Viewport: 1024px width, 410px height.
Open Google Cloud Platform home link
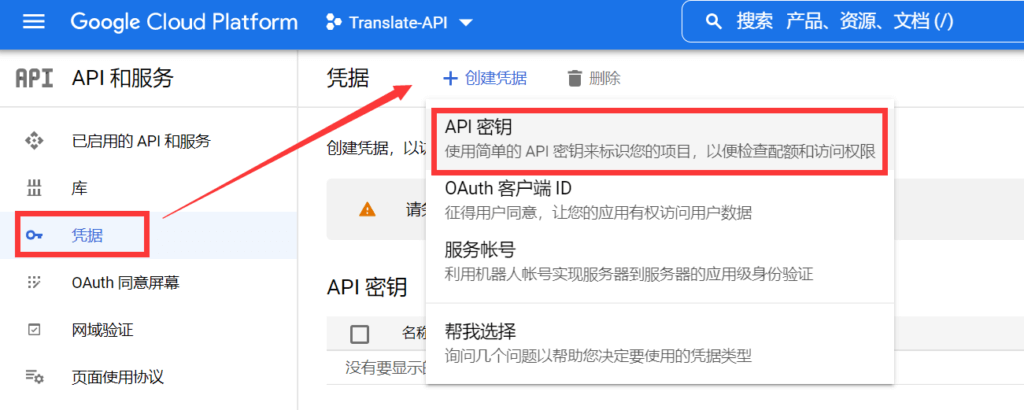[184, 22]
